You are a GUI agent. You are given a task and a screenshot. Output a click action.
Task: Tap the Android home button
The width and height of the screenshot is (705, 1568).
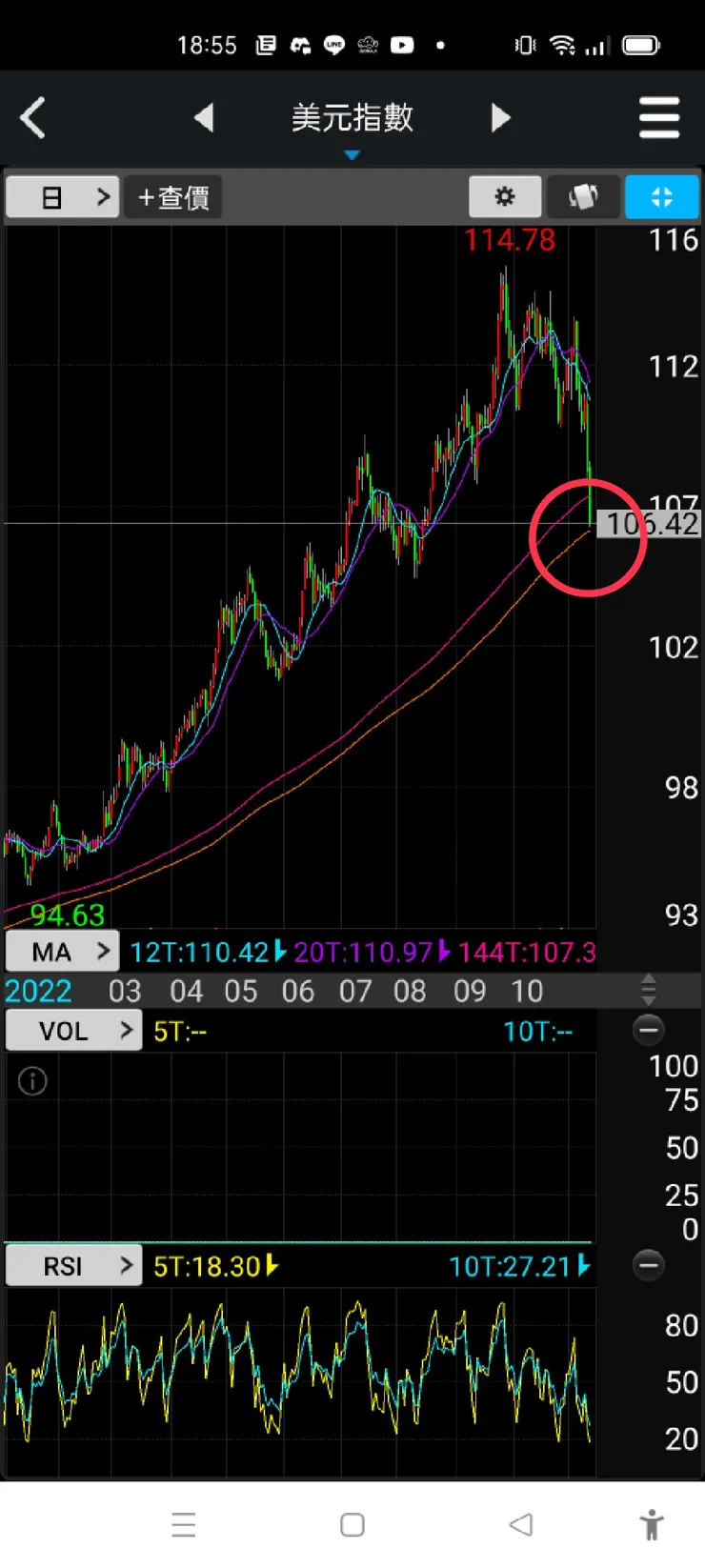(352, 1524)
